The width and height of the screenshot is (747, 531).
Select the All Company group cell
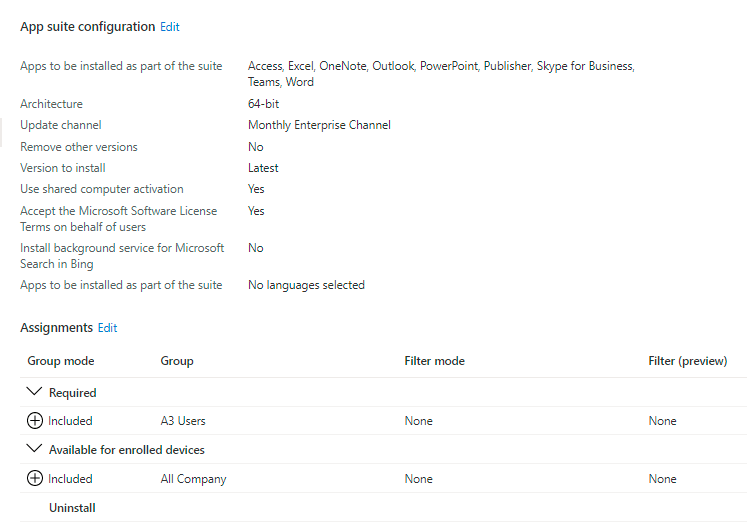pyautogui.click(x=193, y=479)
